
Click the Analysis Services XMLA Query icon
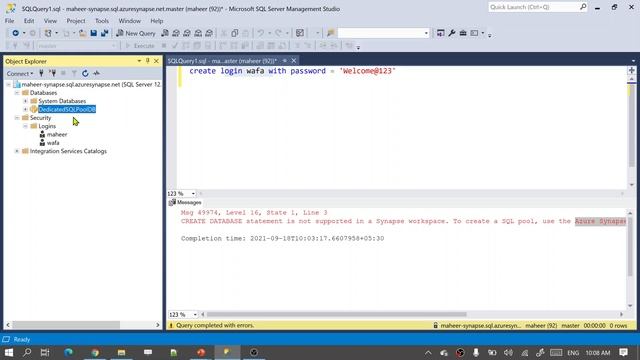(x=198, y=33)
